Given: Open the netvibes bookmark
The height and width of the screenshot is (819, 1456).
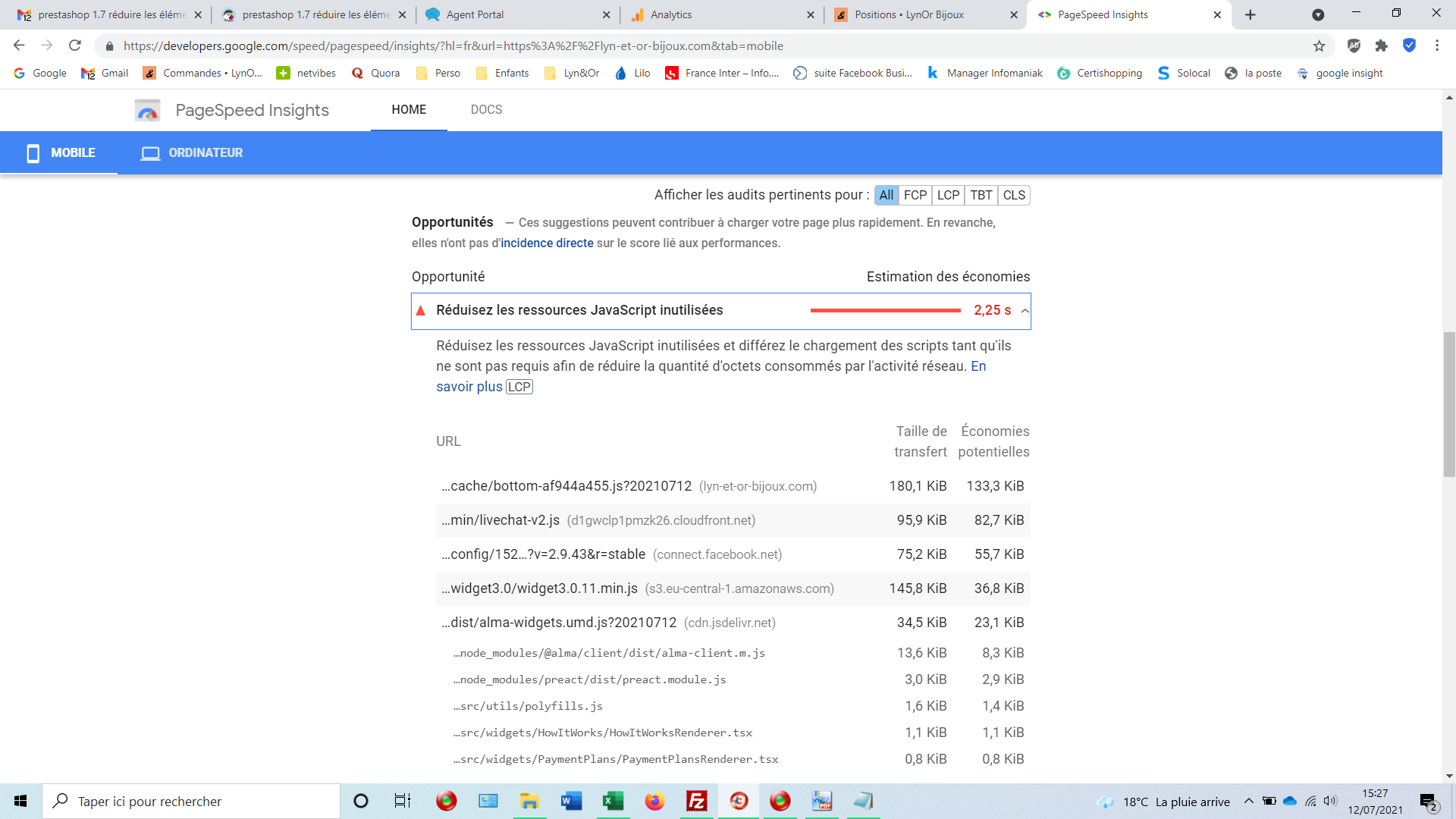Looking at the screenshot, I should click(x=306, y=73).
